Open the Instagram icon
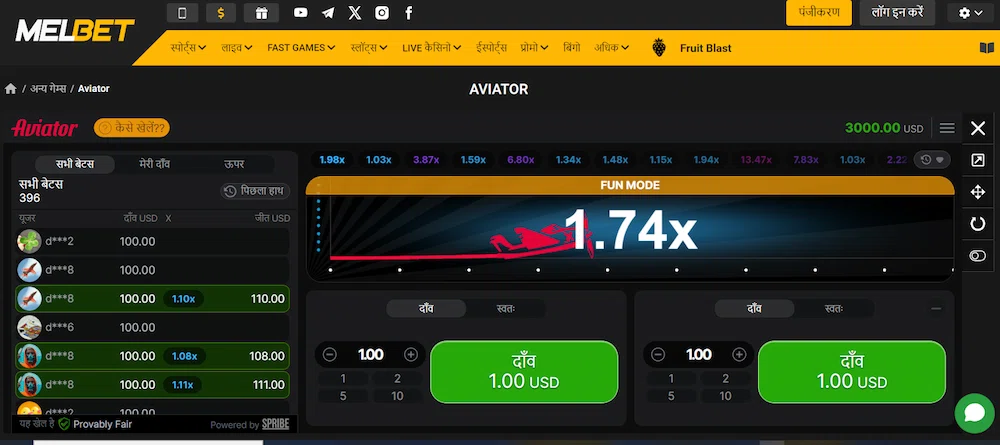1000x445 pixels. tap(381, 13)
